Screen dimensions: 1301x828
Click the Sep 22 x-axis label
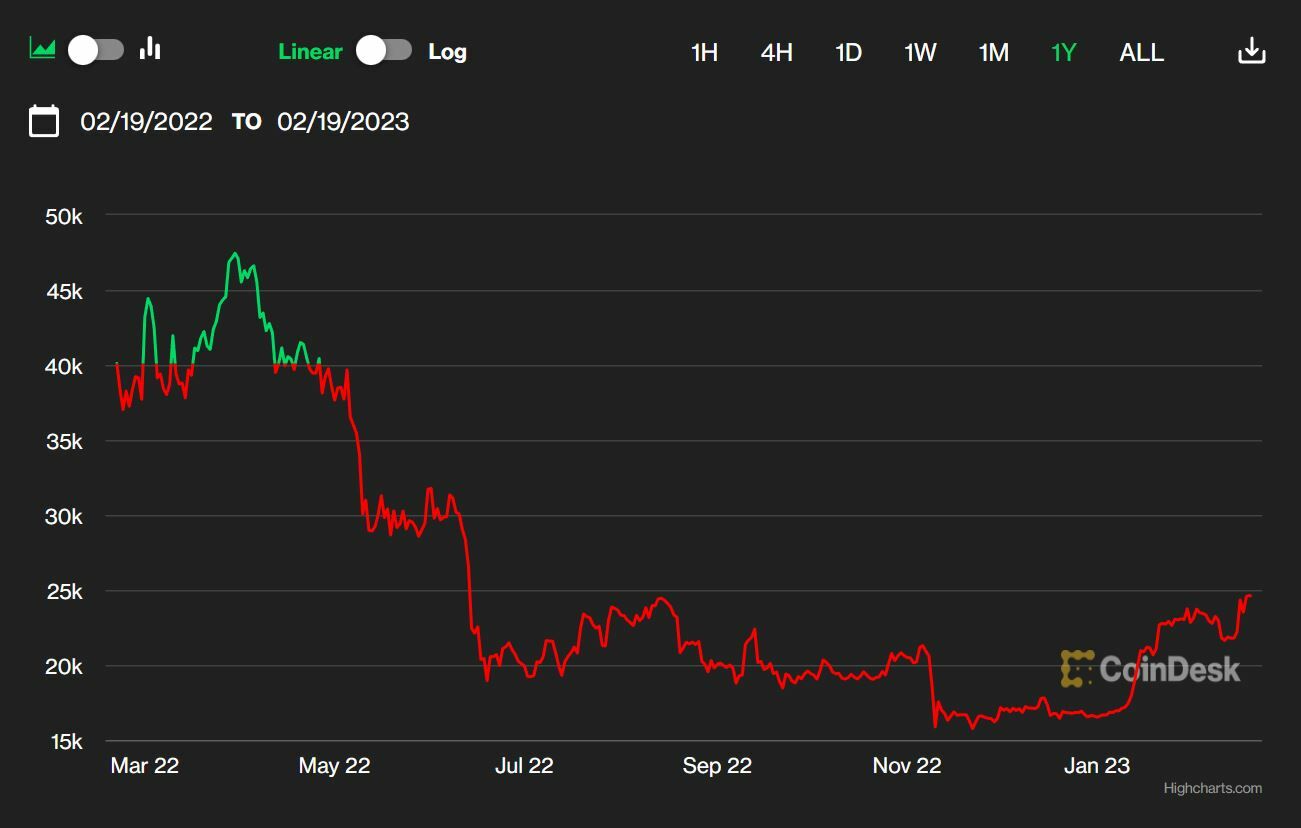(717, 766)
